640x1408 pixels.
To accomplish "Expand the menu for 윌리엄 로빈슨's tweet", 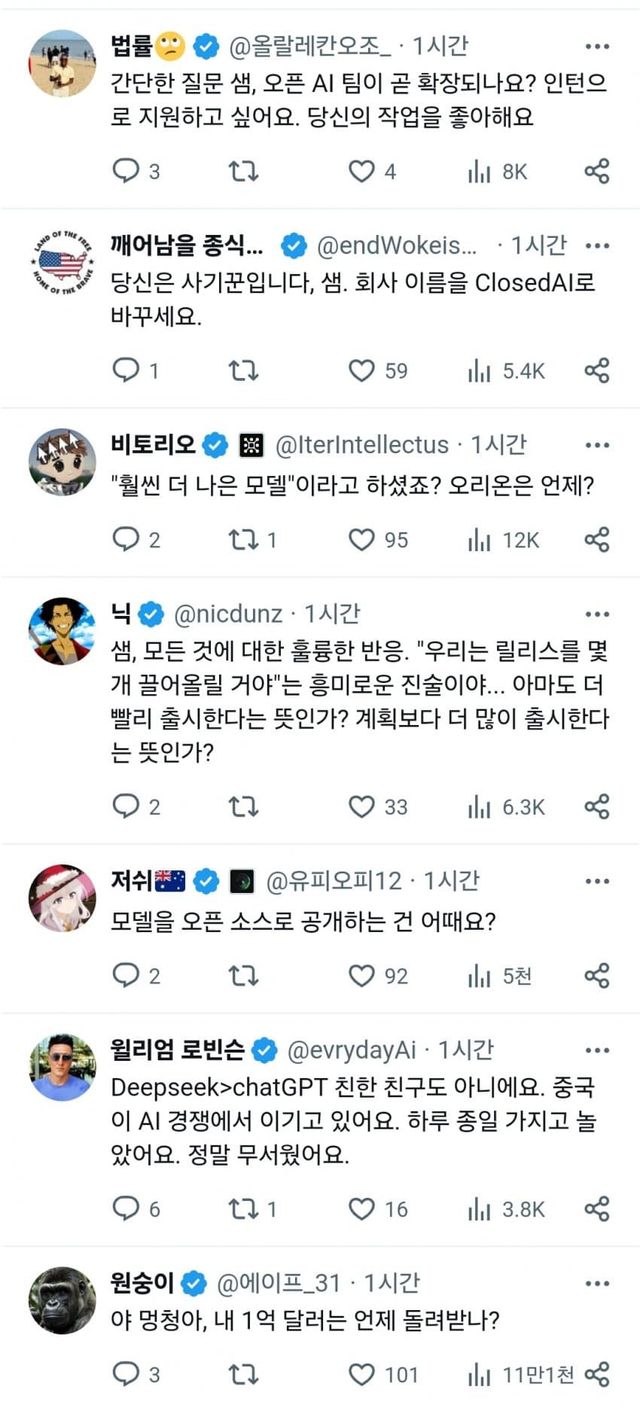I will click(x=597, y=1050).
